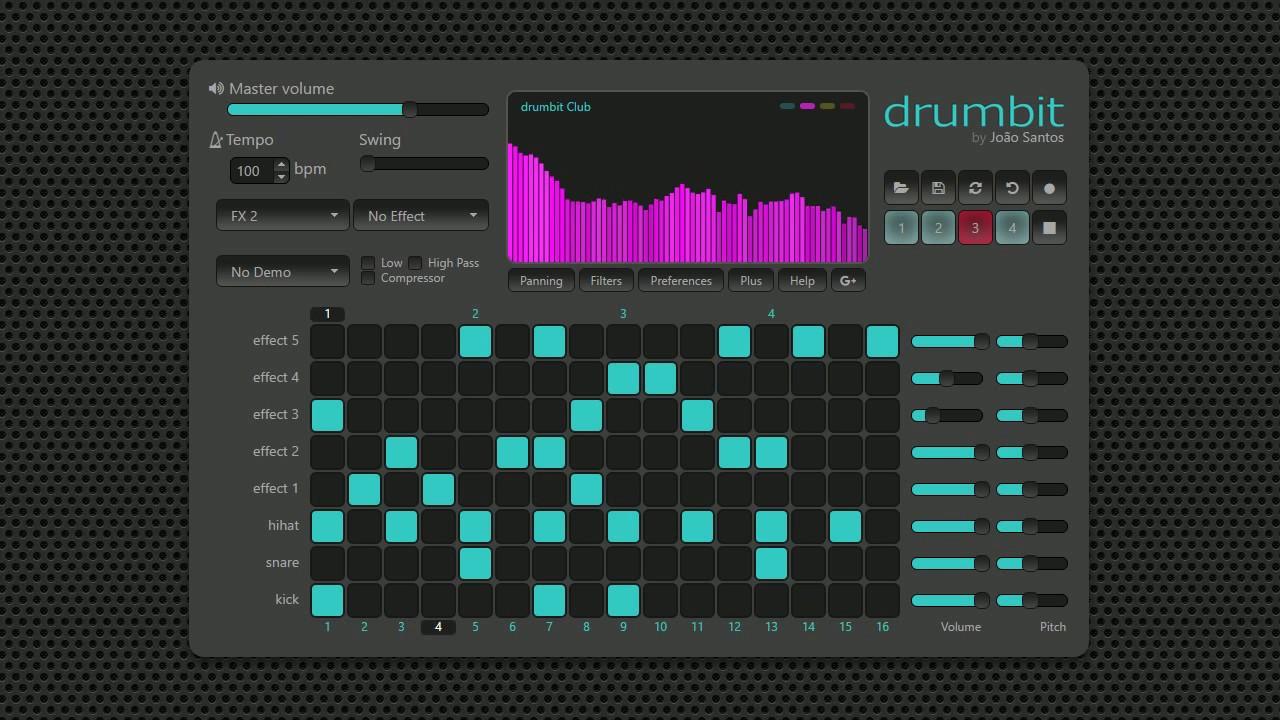Expand the No Effect dropdown
Image resolution: width=1280 pixels, height=720 pixels.
pyautogui.click(x=421, y=216)
